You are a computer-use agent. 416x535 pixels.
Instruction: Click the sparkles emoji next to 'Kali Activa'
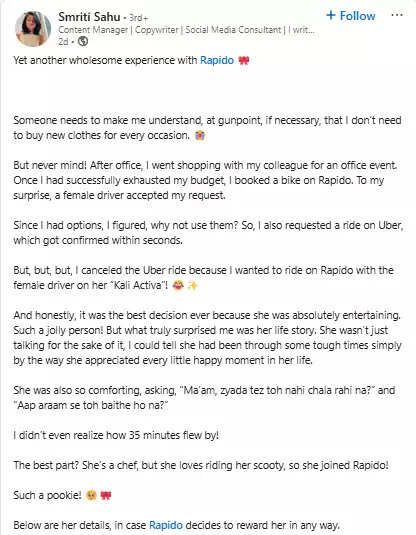[x=192, y=286]
